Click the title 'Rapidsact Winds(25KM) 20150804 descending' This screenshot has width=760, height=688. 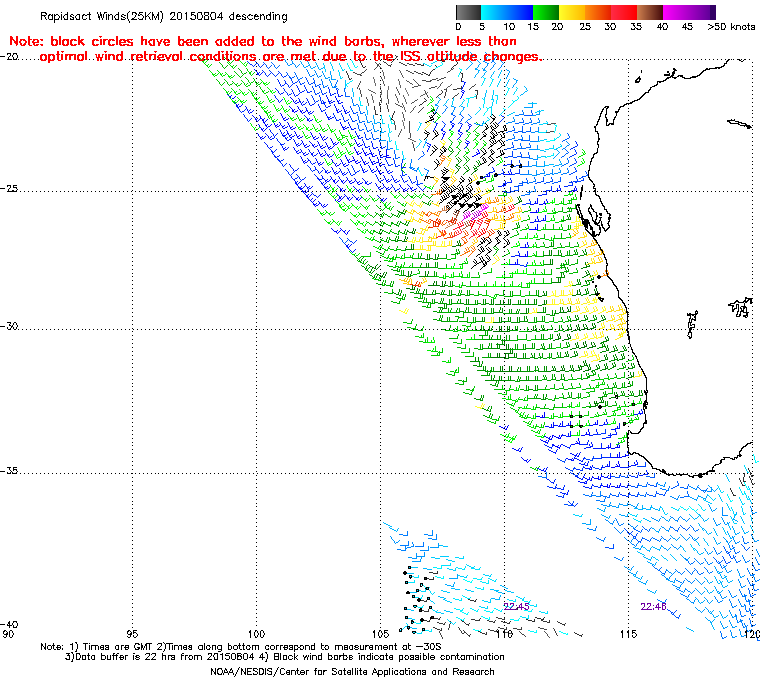click(164, 16)
